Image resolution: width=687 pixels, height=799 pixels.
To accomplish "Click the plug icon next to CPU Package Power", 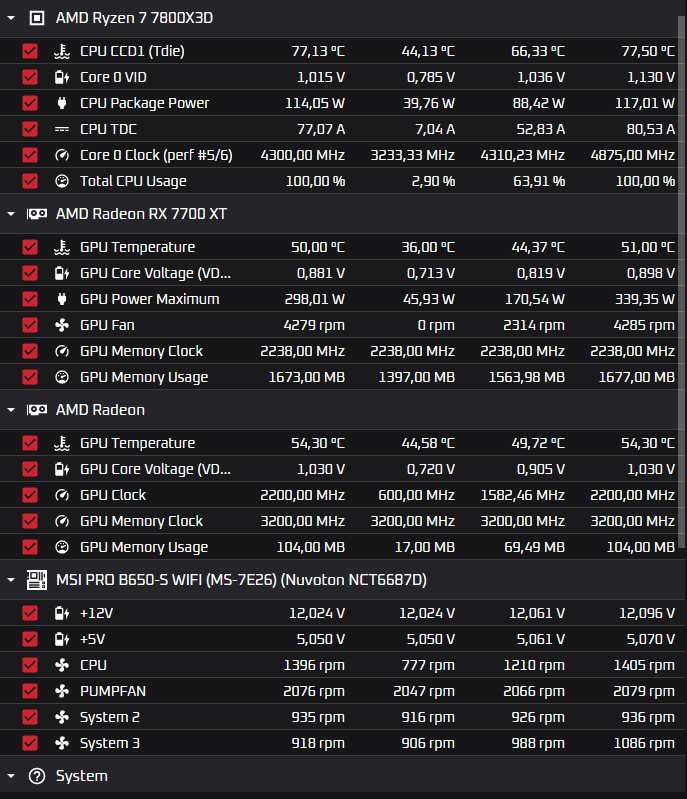I will point(61,103).
